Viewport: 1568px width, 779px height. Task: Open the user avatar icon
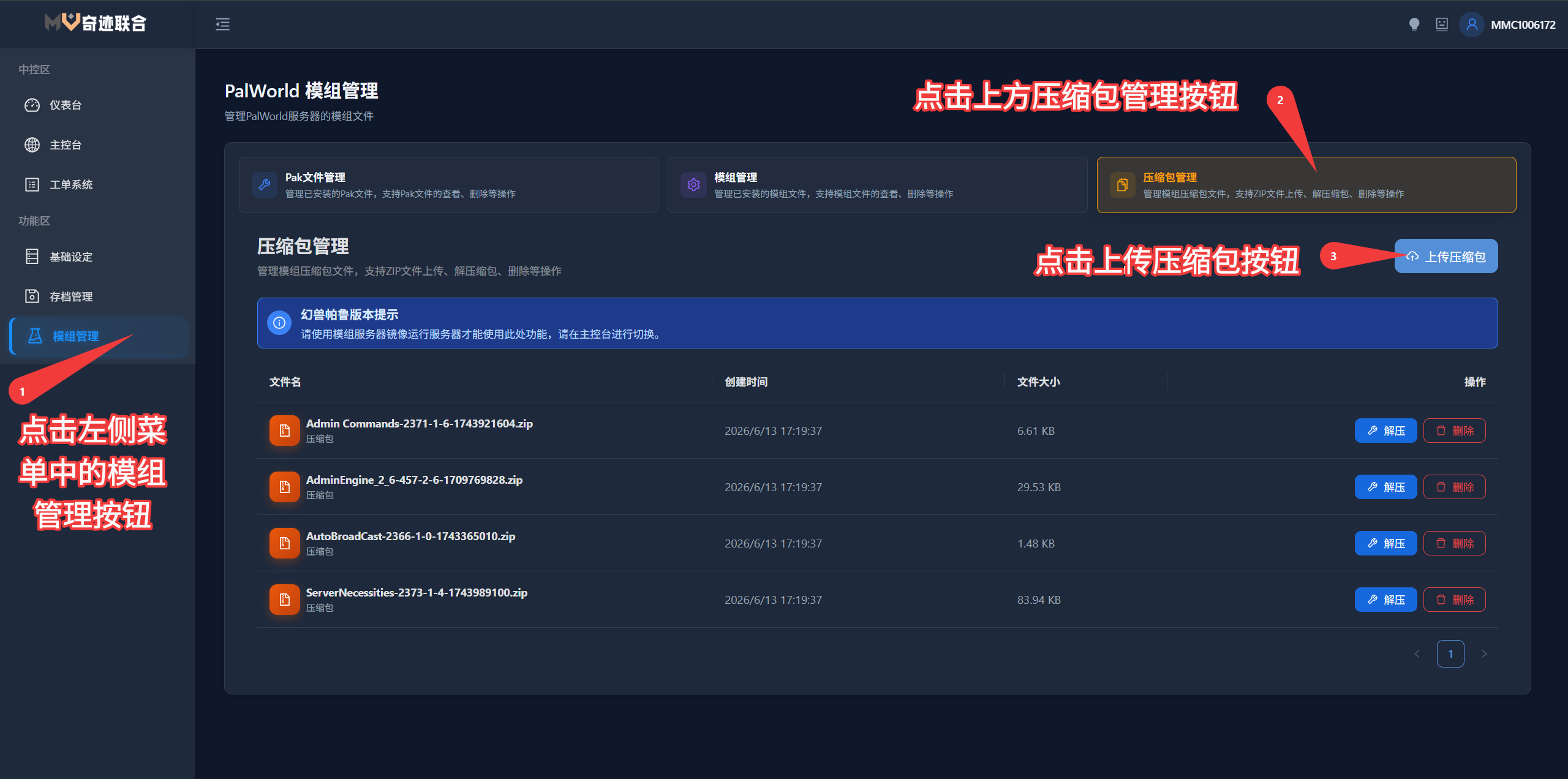tap(1472, 24)
